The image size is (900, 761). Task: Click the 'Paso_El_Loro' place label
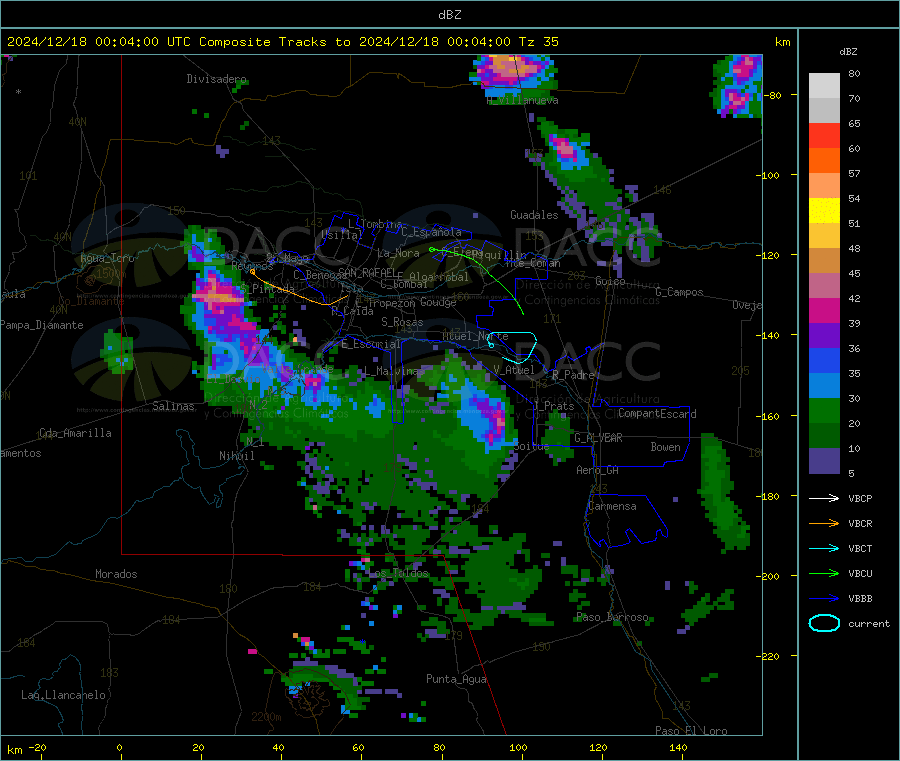(691, 731)
